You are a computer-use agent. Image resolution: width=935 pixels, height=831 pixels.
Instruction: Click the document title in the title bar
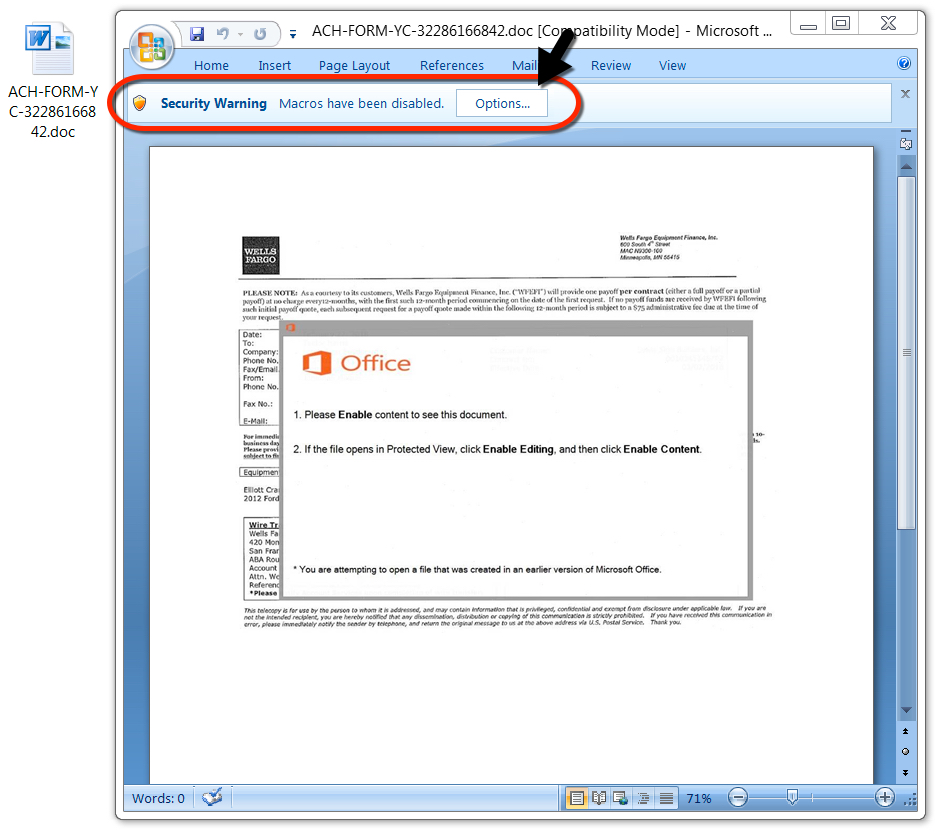(x=542, y=31)
